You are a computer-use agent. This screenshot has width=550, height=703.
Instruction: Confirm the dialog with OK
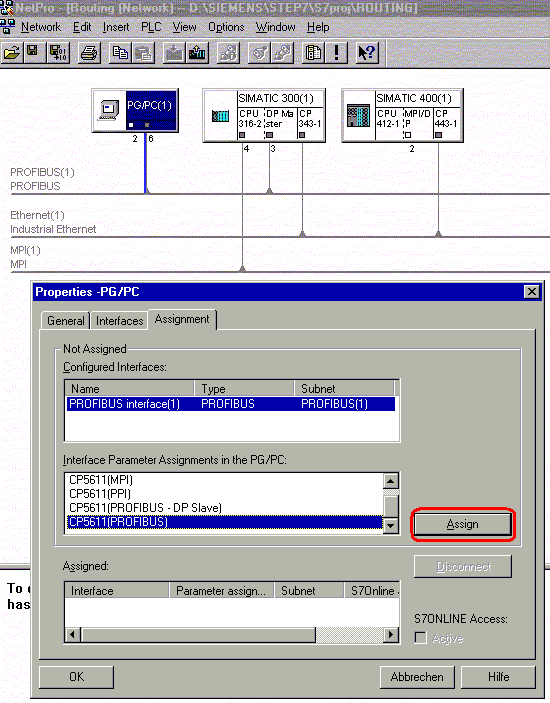(76, 677)
